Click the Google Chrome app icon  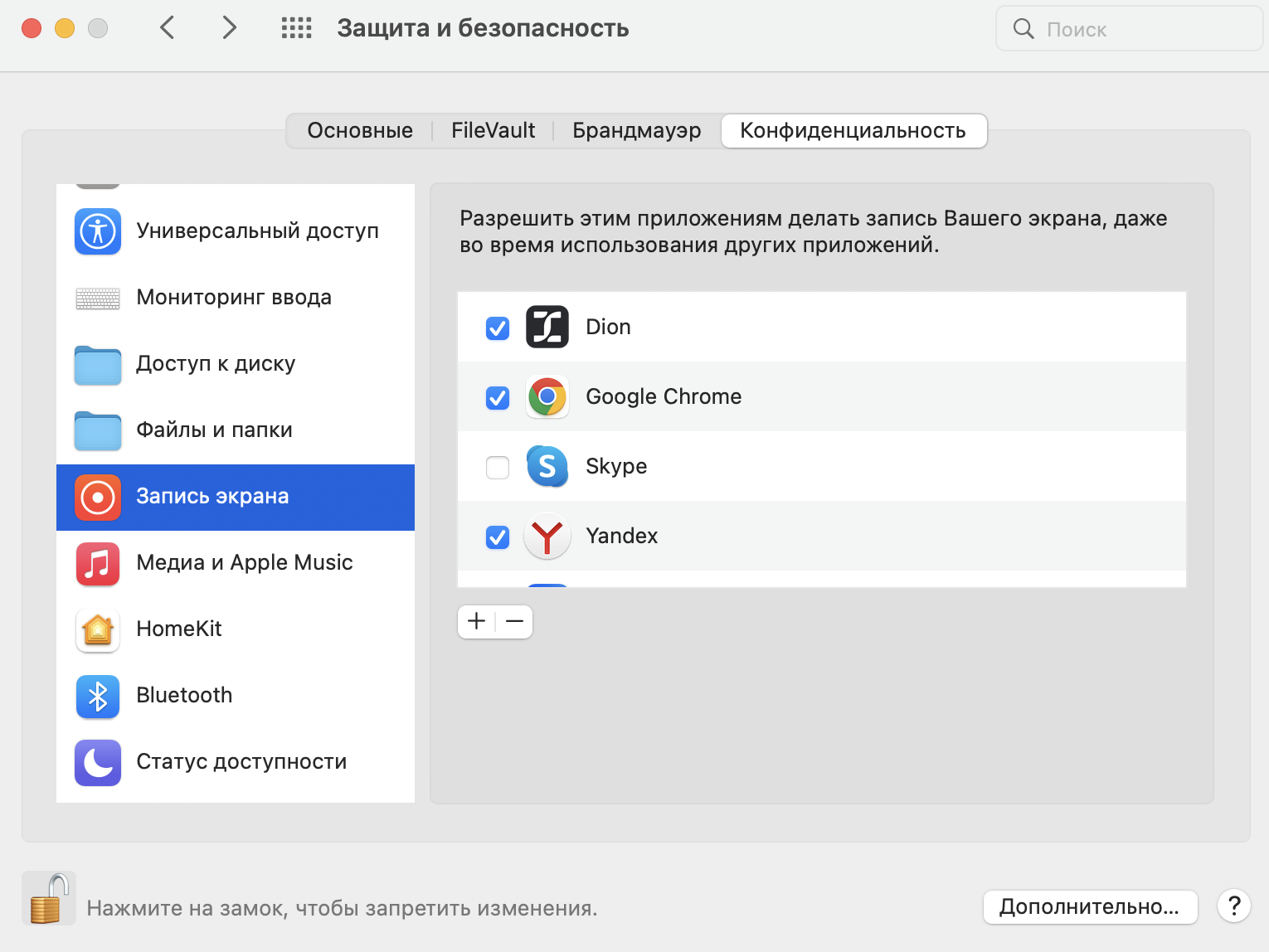pyautogui.click(x=547, y=396)
